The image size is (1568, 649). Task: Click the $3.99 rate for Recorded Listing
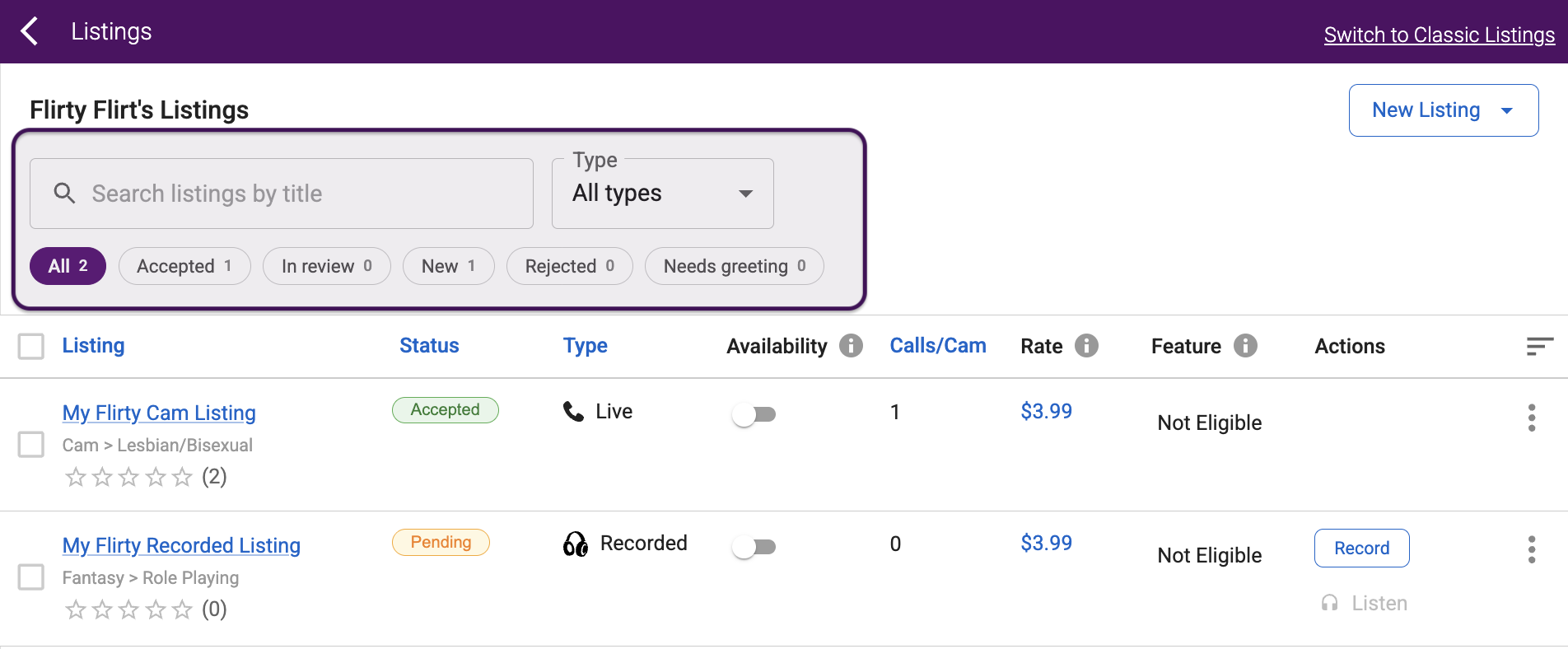(1047, 543)
